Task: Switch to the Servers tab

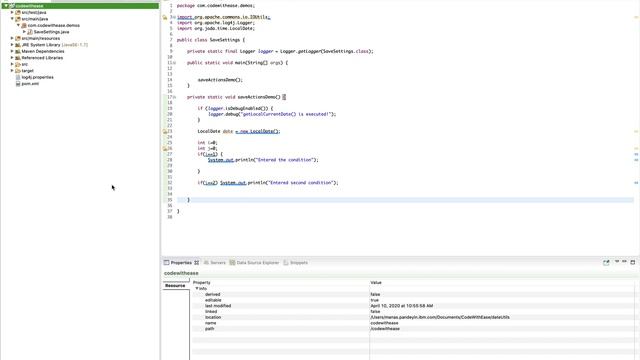Action: pyautogui.click(x=215, y=263)
